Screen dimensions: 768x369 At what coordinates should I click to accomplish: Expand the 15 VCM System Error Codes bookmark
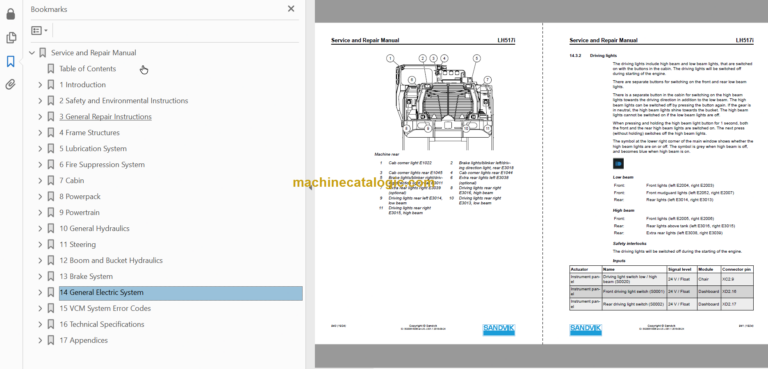pyautogui.click(x=40, y=308)
